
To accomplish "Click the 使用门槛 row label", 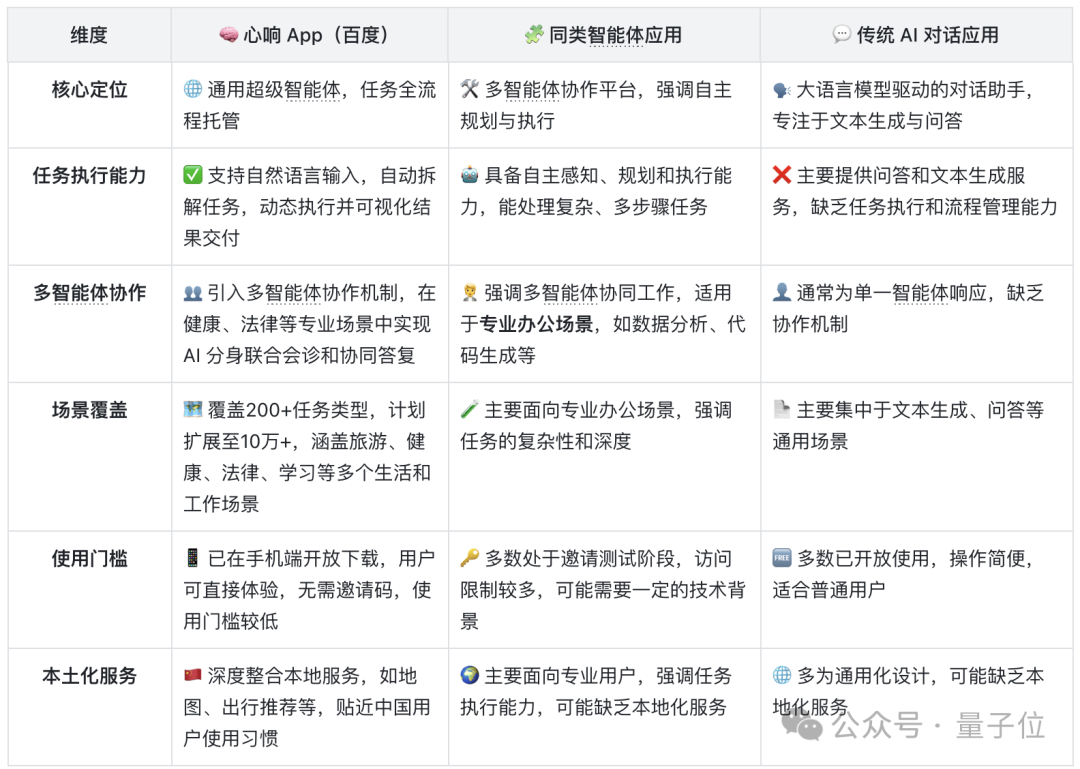I will click(x=90, y=558).
